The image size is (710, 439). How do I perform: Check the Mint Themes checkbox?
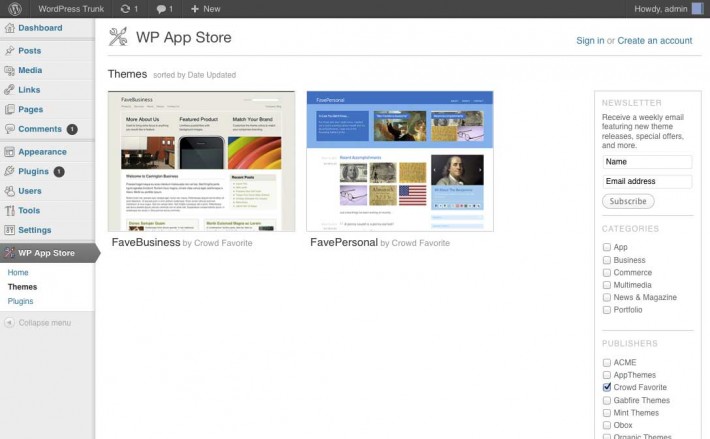(607, 413)
